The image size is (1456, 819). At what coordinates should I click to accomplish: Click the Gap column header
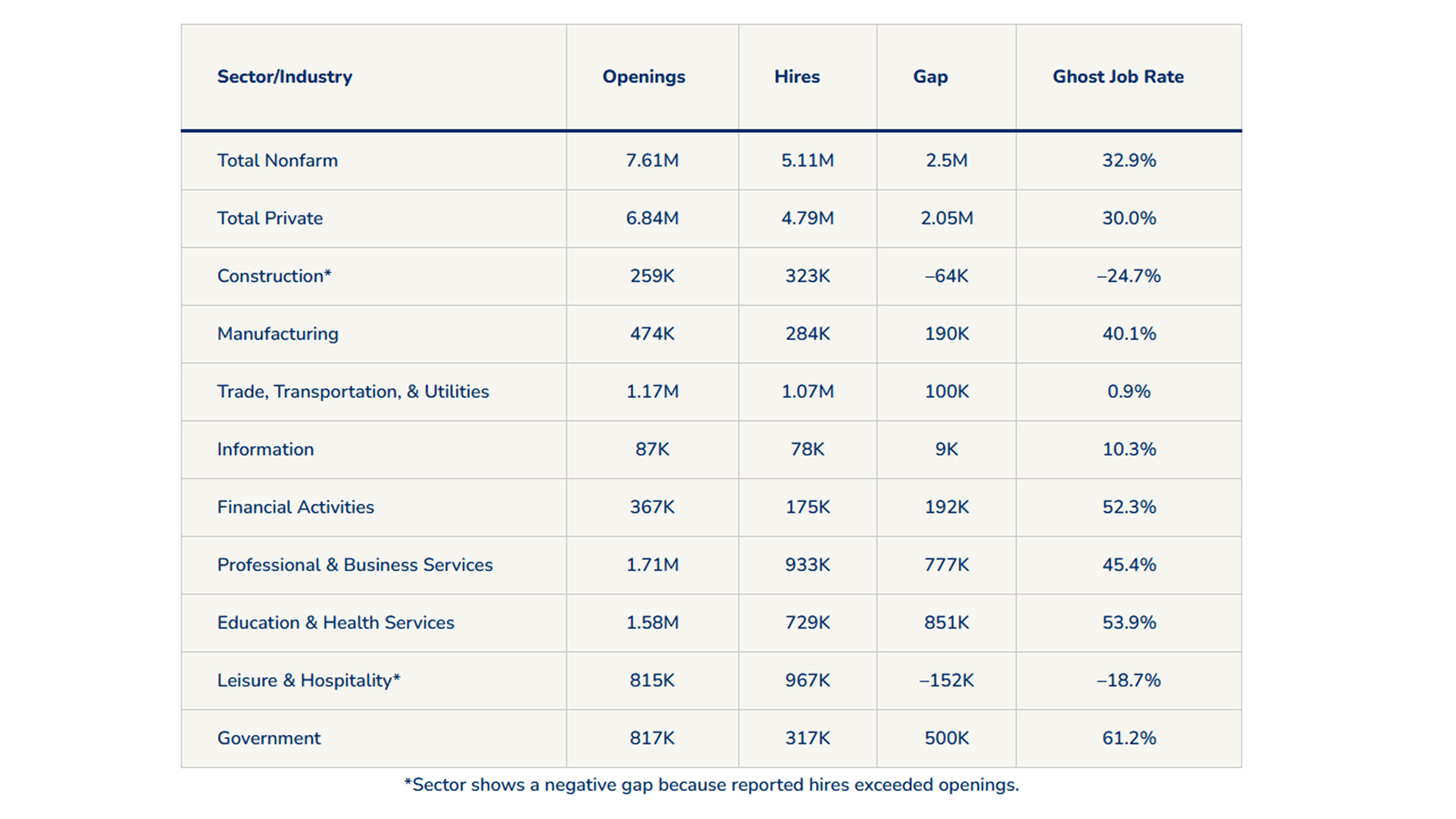coord(931,77)
